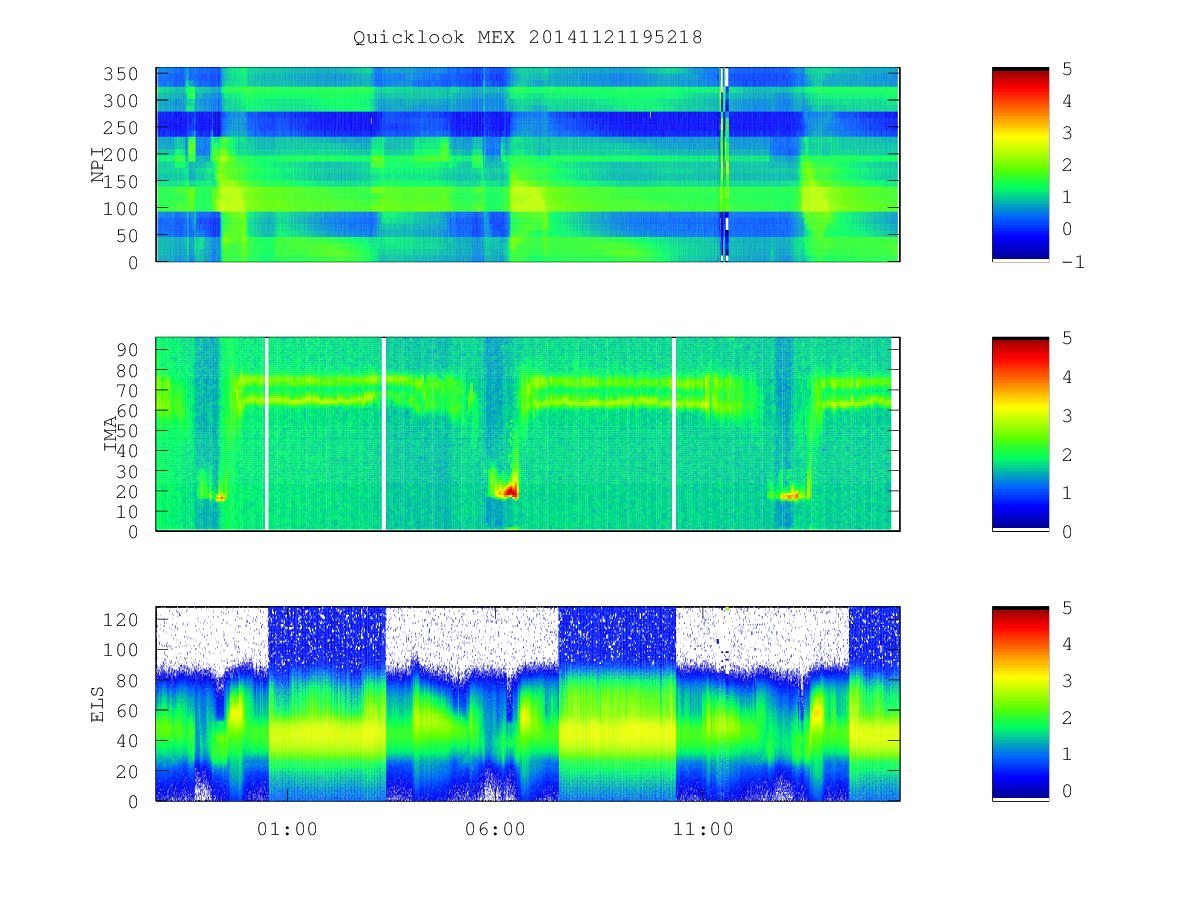
Task: Click the NPI panel colorbar
Action: 1020,164
